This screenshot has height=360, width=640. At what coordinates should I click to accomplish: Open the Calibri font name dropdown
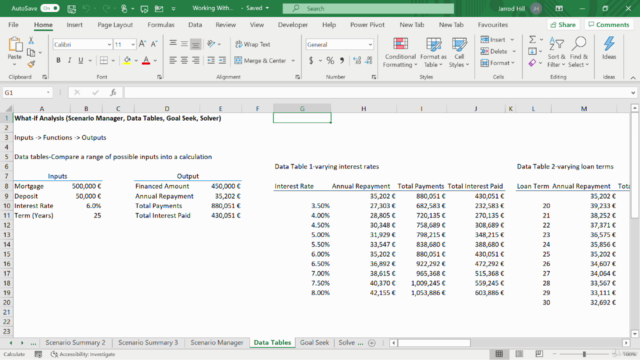click(109, 44)
